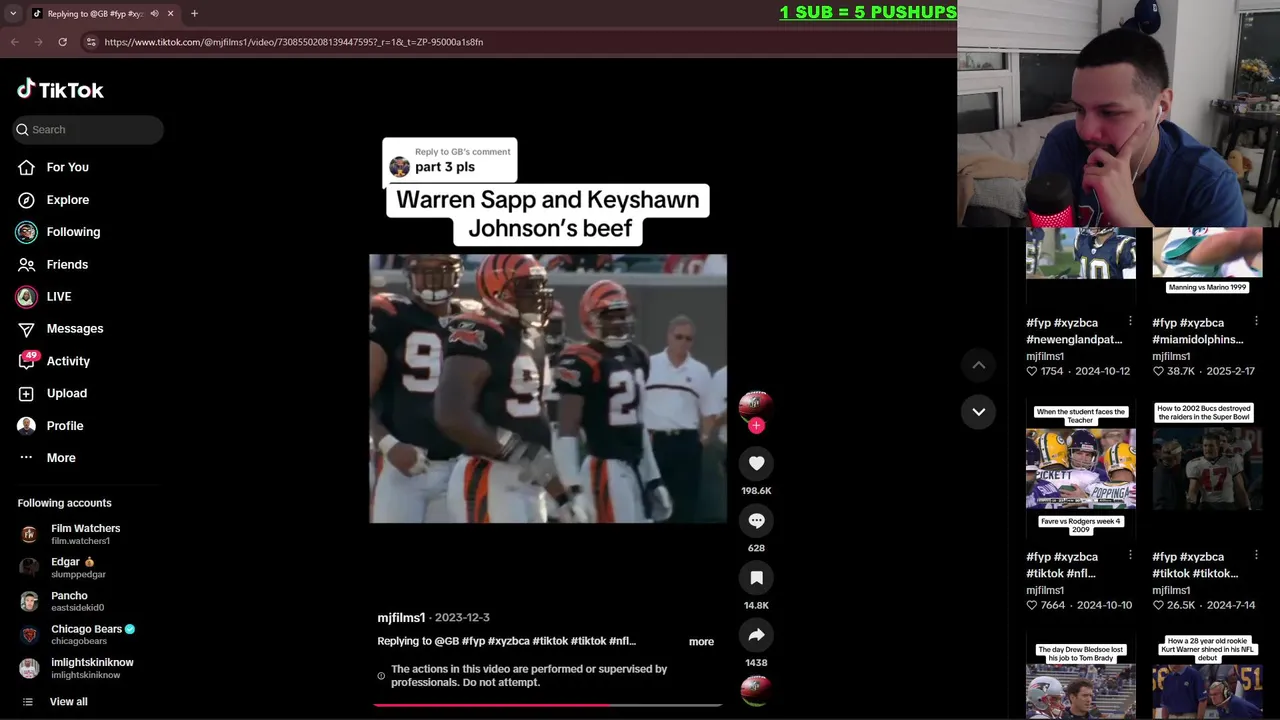
Task: Mute the tab via speaker icon
Action: pos(154,14)
